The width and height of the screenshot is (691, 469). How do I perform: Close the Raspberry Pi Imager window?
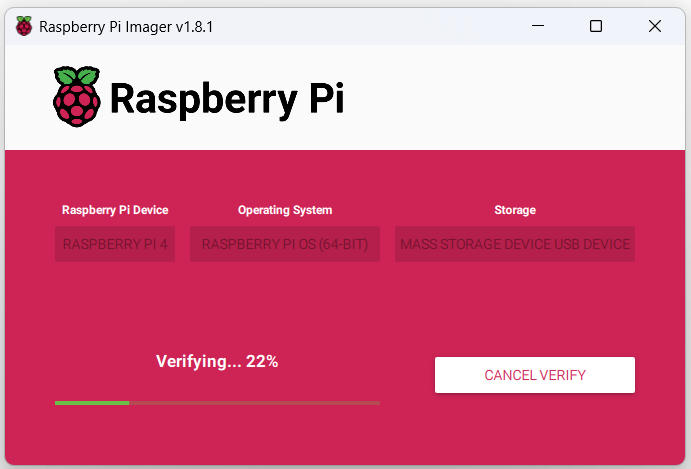[x=655, y=26]
